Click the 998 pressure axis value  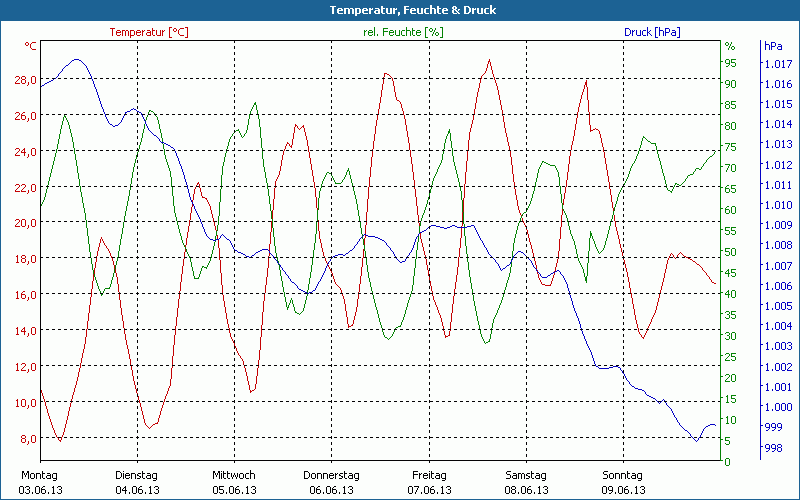[773, 447]
